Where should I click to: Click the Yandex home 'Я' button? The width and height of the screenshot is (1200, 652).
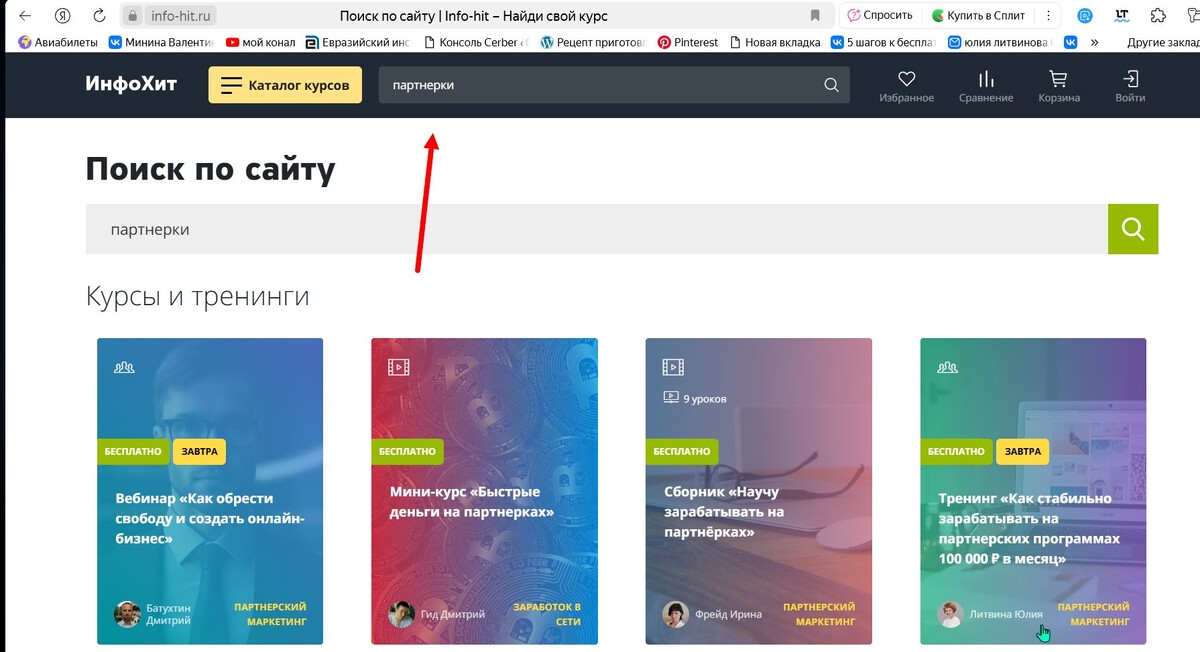pos(62,16)
